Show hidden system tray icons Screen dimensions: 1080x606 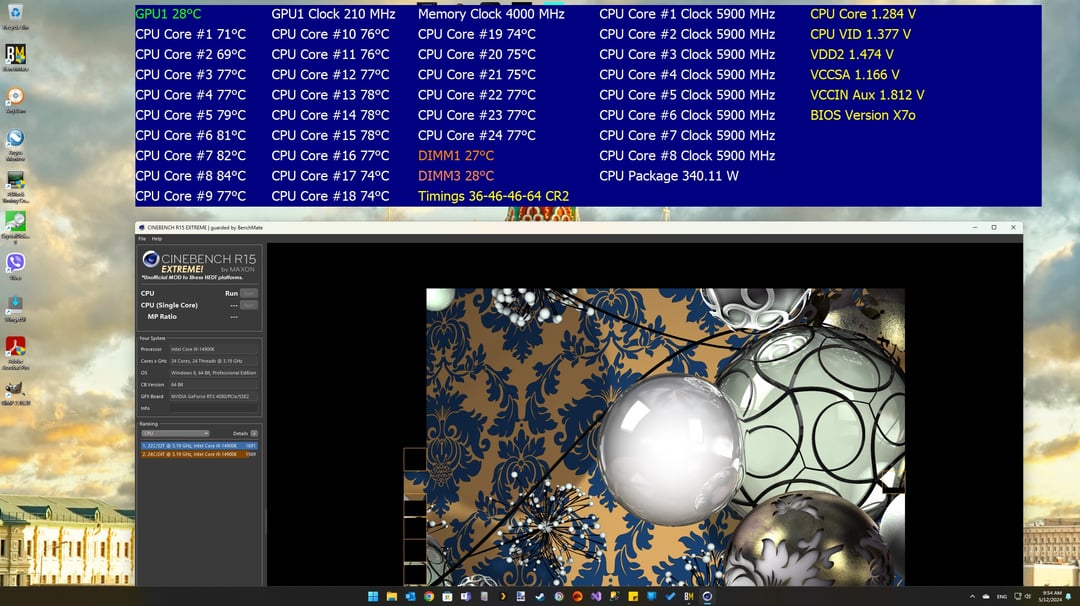[x=973, y=596]
